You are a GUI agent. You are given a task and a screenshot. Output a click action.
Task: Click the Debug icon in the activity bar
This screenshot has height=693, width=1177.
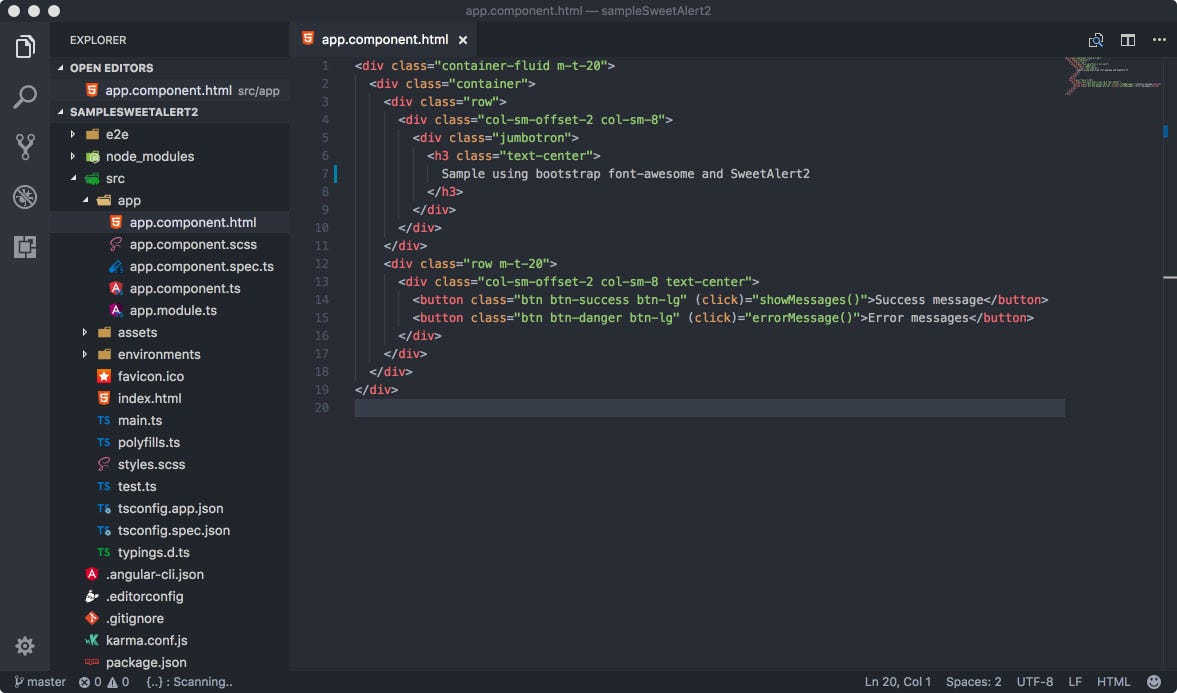click(25, 198)
